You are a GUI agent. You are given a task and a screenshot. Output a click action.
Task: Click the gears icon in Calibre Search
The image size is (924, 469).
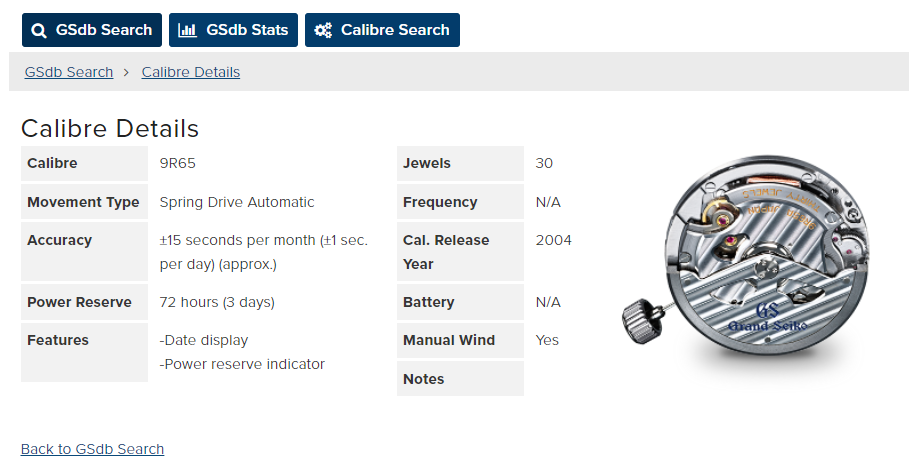click(x=323, y=30)
